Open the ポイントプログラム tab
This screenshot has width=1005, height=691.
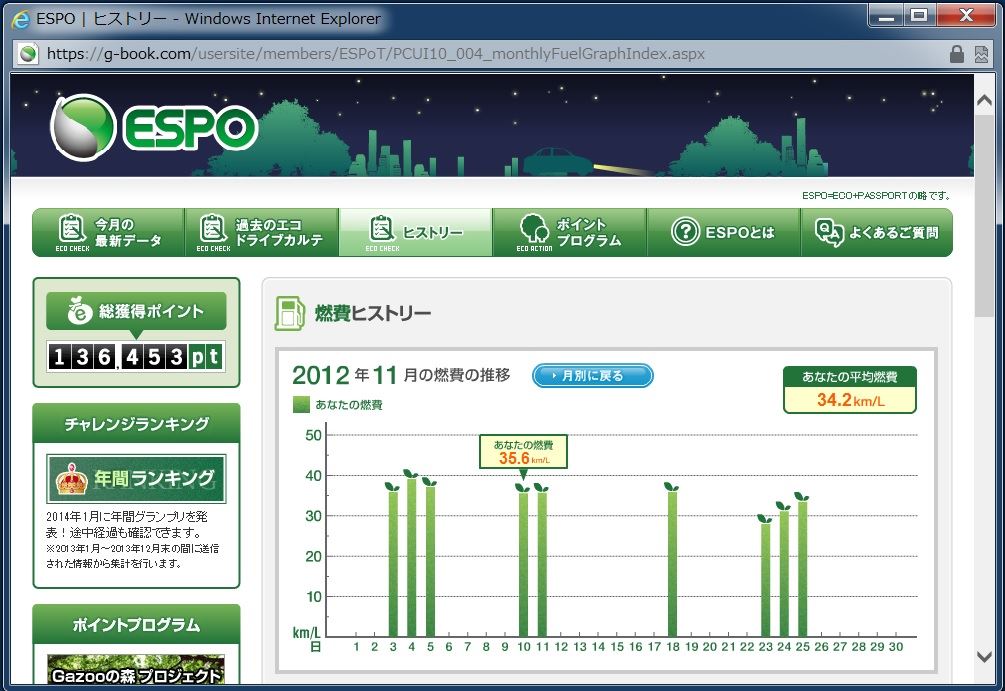[x=570, y=232]
